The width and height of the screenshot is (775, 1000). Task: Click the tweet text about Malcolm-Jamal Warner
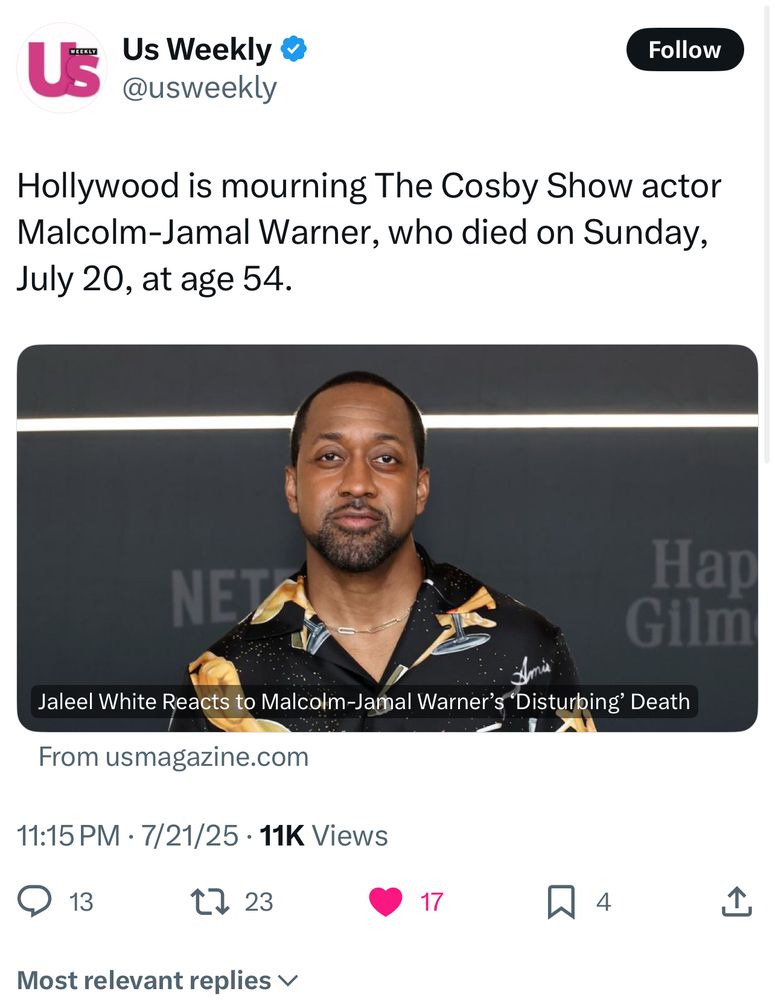[x=368, y=232]
